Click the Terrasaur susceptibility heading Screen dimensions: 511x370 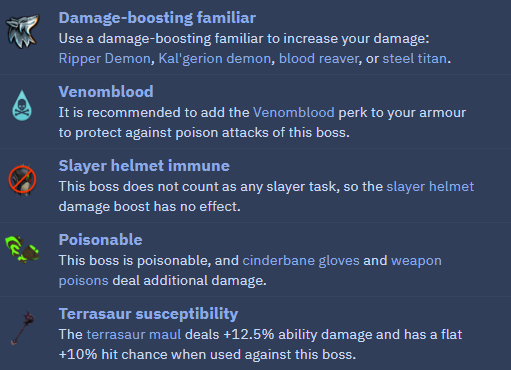pyautogui.click(x=148, y=314)
